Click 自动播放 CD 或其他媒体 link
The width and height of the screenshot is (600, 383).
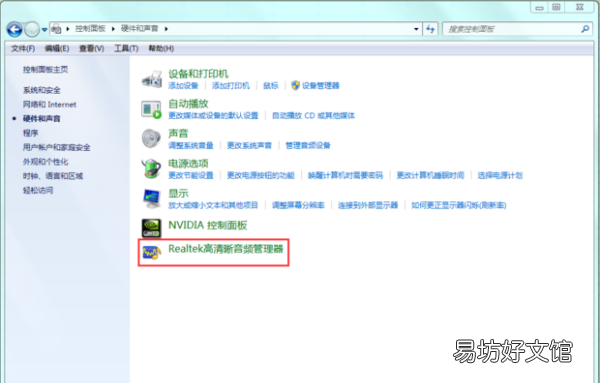pyautogui.click(x=313, y=115)
